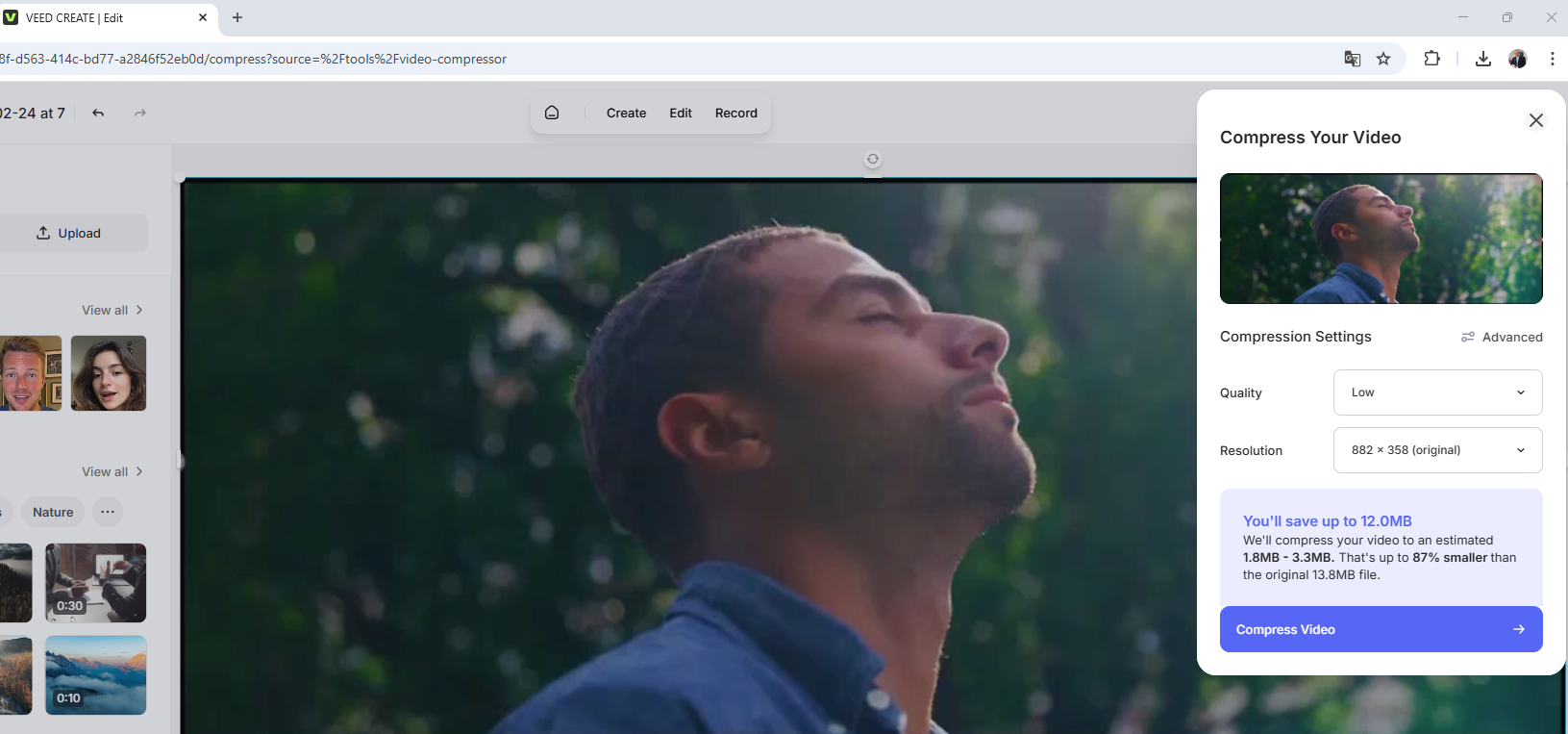The width and height of the screenshot is (1568, 734).
Task: Open the browser downloads icon
Action: 1483,59
